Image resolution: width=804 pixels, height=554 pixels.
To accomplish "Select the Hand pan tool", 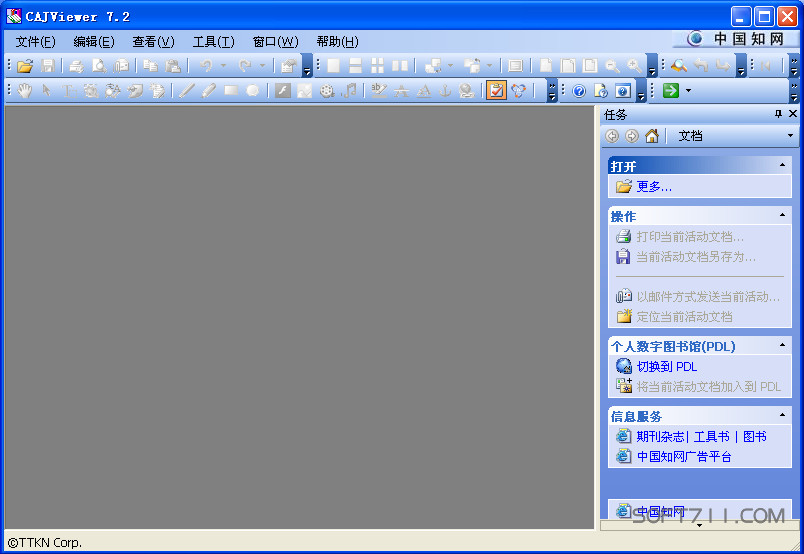I will 24,91.
